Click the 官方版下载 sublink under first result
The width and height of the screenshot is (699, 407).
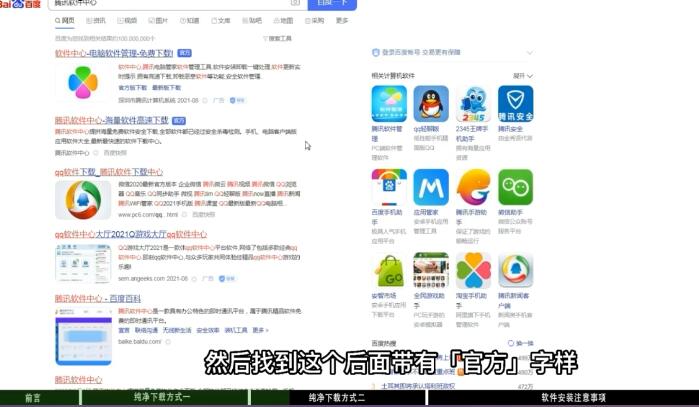coord(132,88)
